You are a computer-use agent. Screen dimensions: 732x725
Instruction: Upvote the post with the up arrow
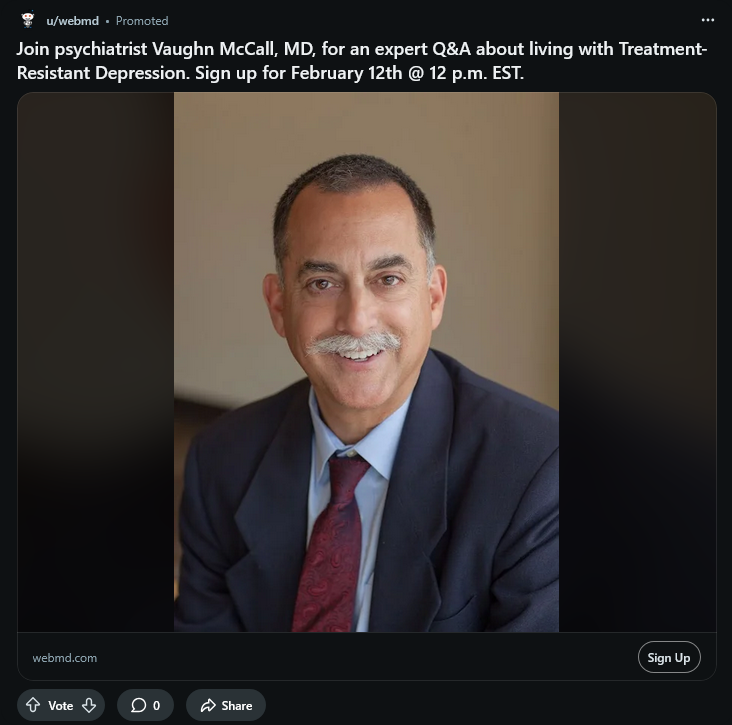33,705
